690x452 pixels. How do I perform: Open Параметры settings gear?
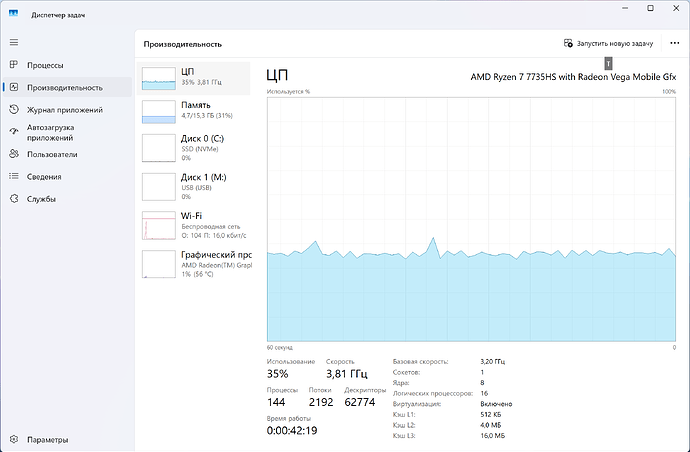pyautogui.click(x=14, y=439)
